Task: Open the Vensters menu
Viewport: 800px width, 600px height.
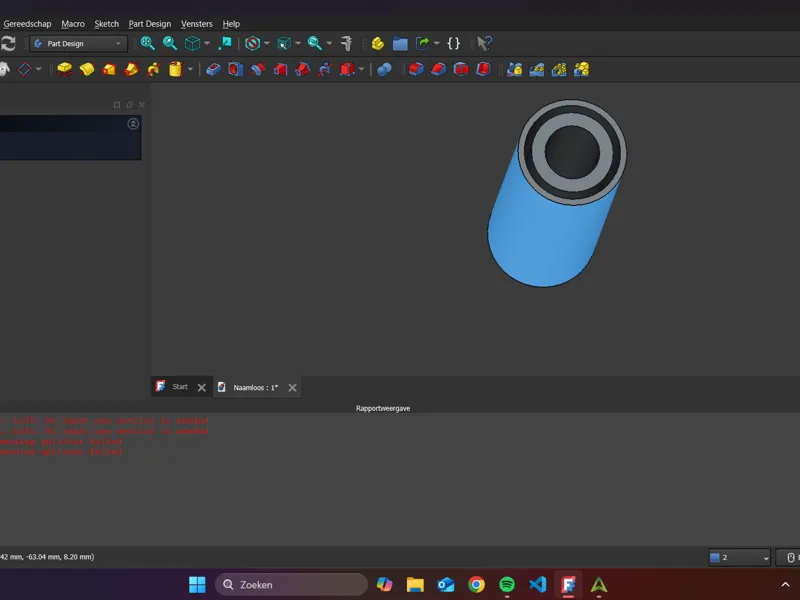Action: pos(196,23)
